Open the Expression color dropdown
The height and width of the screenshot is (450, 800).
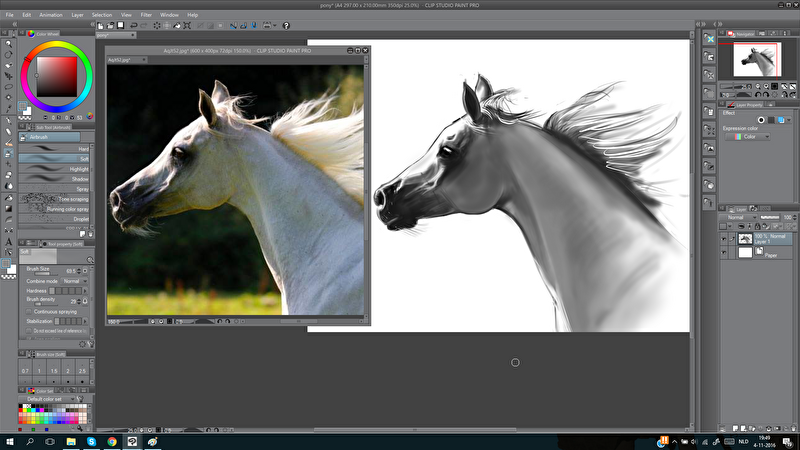[747, 137]
